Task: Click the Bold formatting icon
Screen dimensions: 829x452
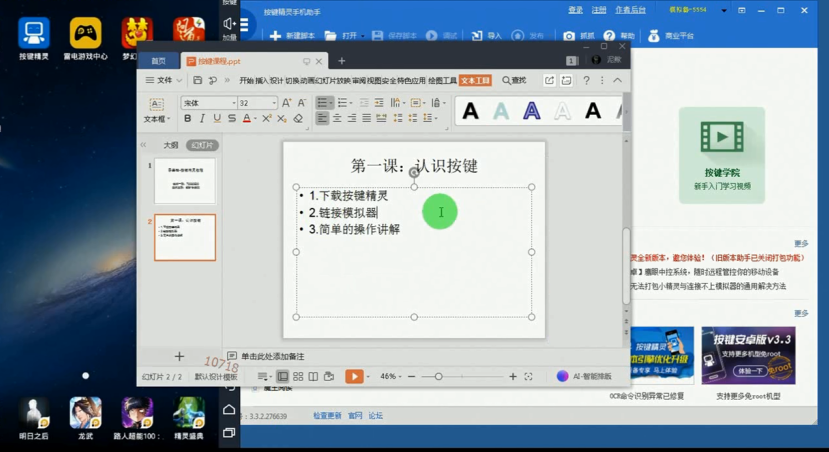Action: pyautogui.click(x=187, y=119)
